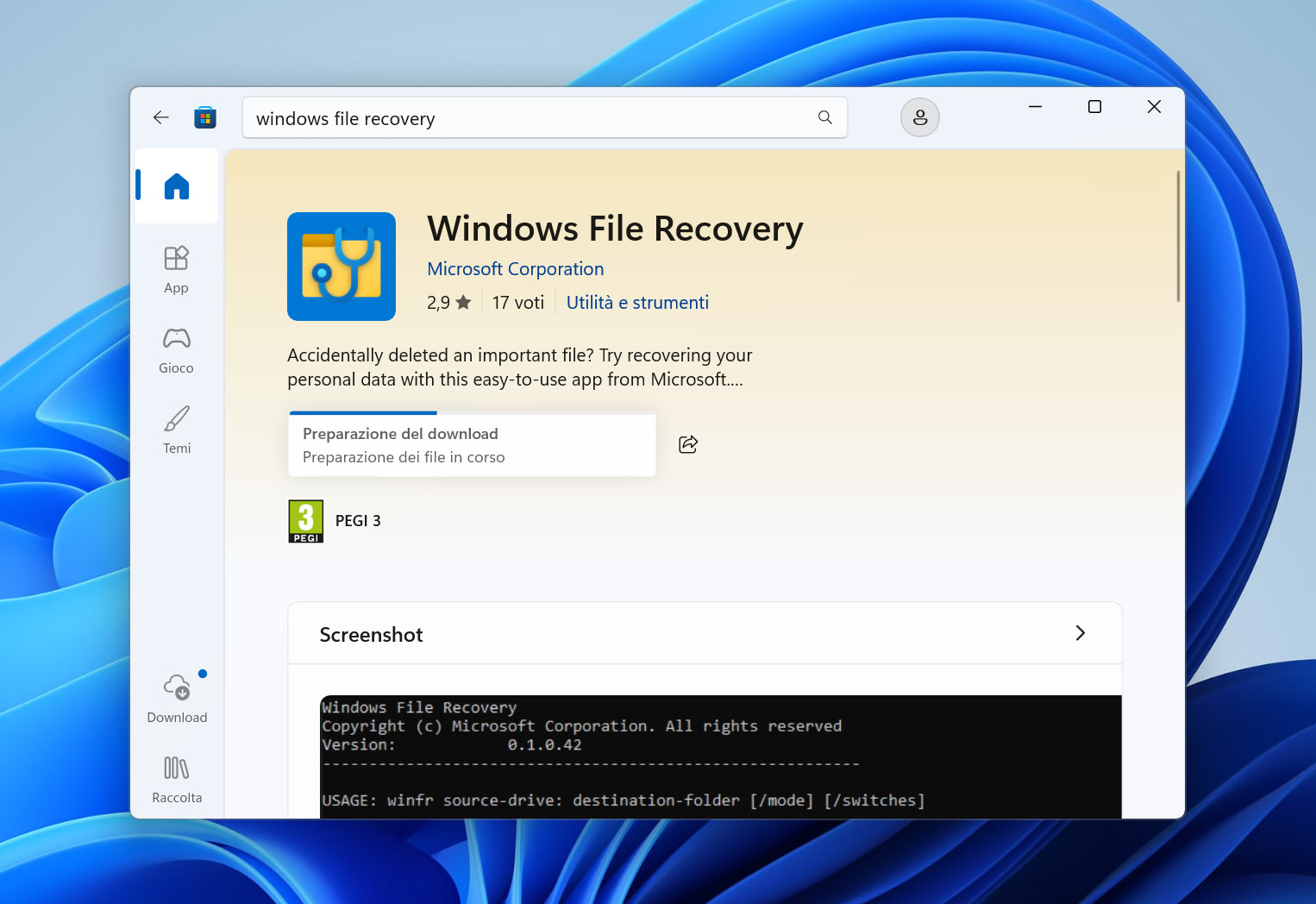Open the Utilità e strumenti category link
Image resolution: width=1316 pixels, height=904 pixels.
(637, 303)
